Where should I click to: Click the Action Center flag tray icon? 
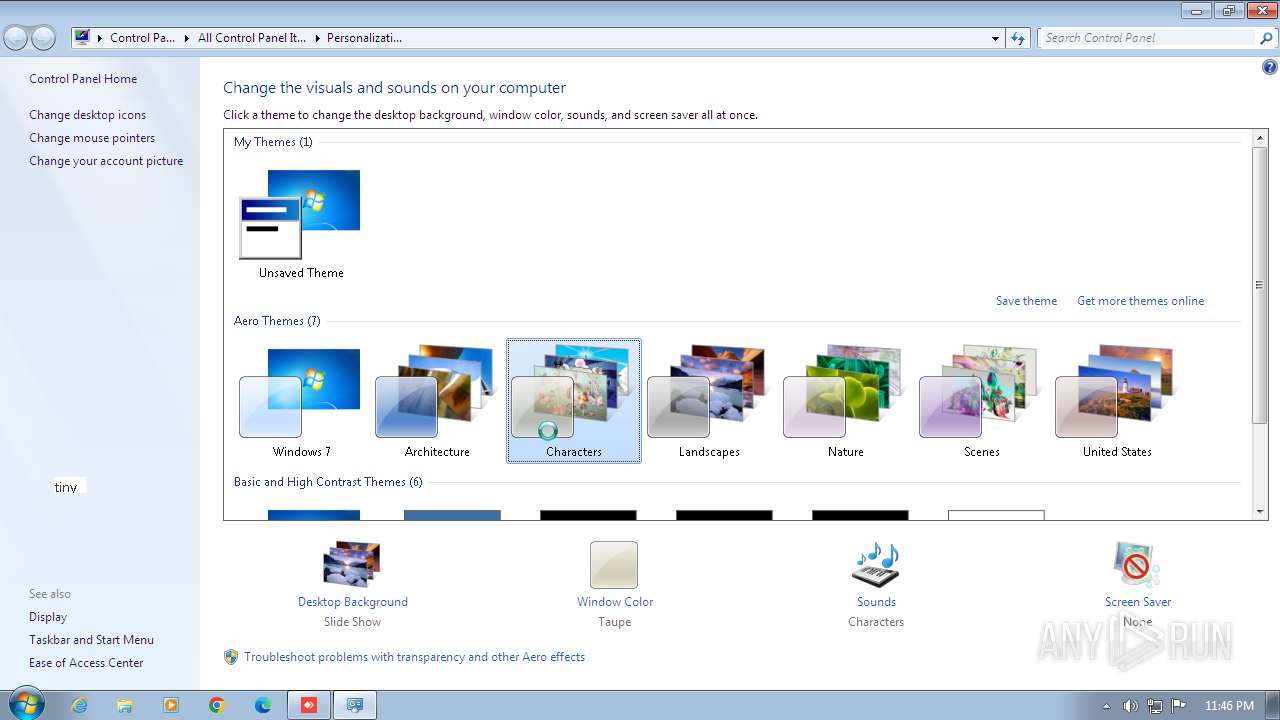pos(1179,705)
